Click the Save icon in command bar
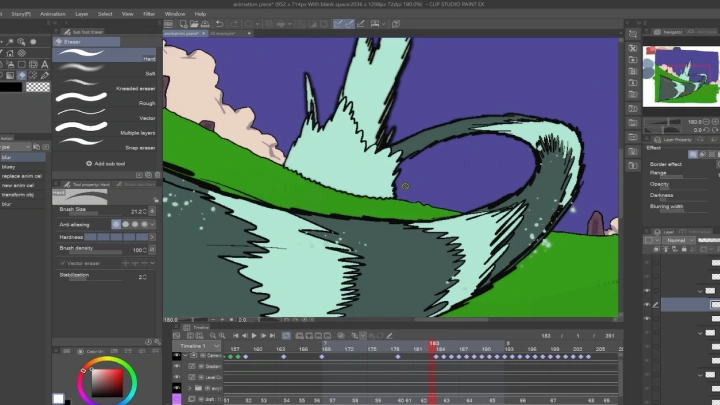720x405 pixels. [205, 24]
